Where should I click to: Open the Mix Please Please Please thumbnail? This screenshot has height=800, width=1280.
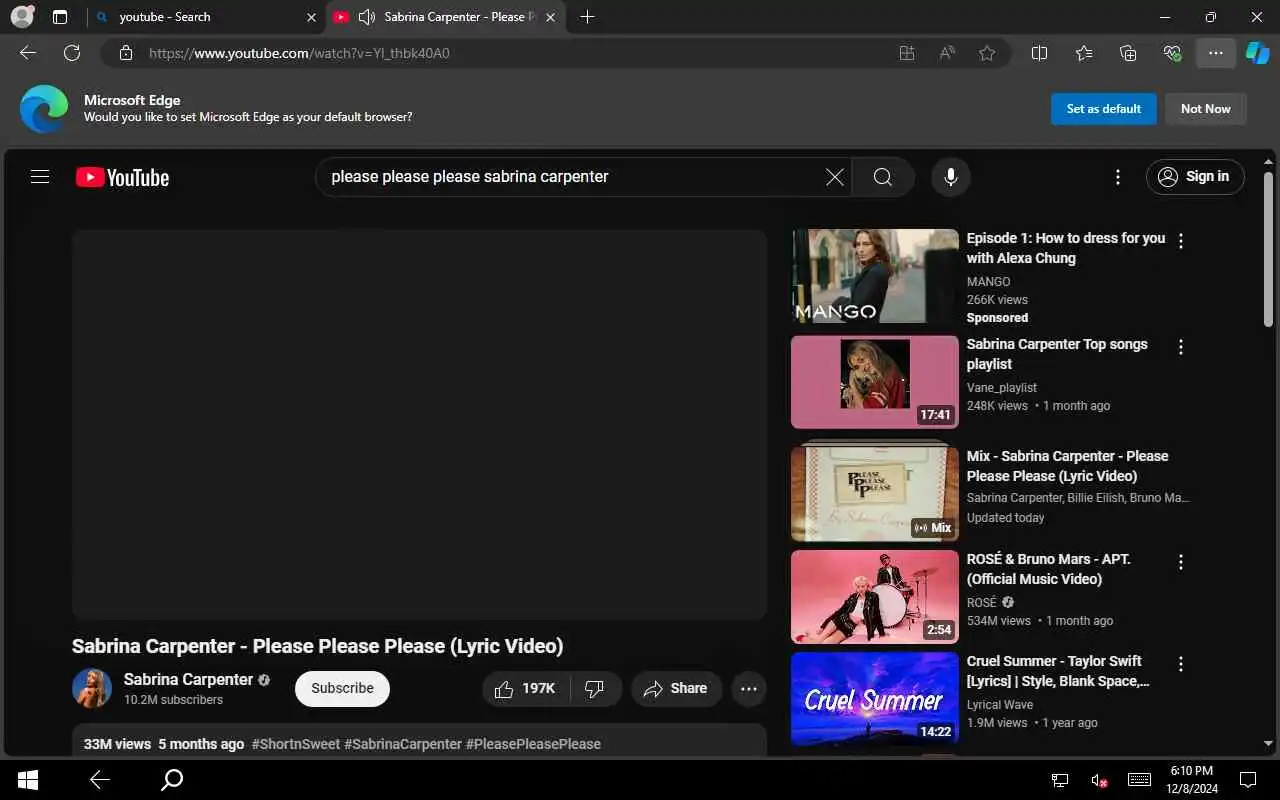[x=875, y=494]
